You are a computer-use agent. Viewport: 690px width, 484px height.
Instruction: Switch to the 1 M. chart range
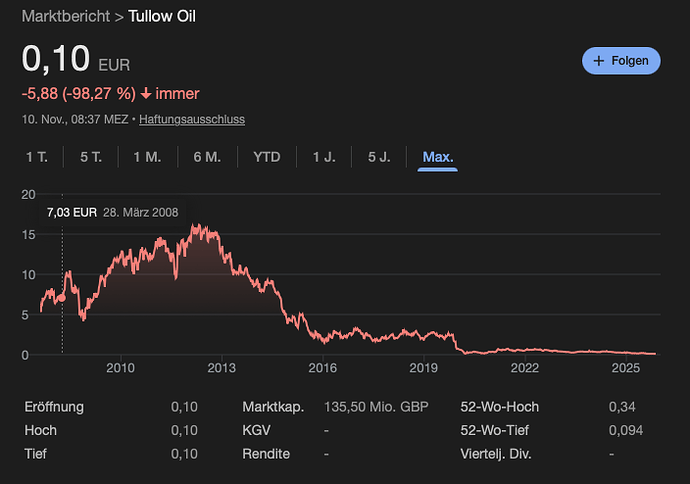coord(146,157)
